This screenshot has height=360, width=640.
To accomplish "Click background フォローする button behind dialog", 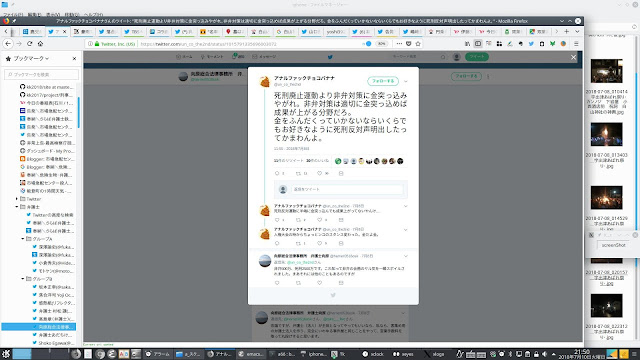I will [x=466, y=76].
